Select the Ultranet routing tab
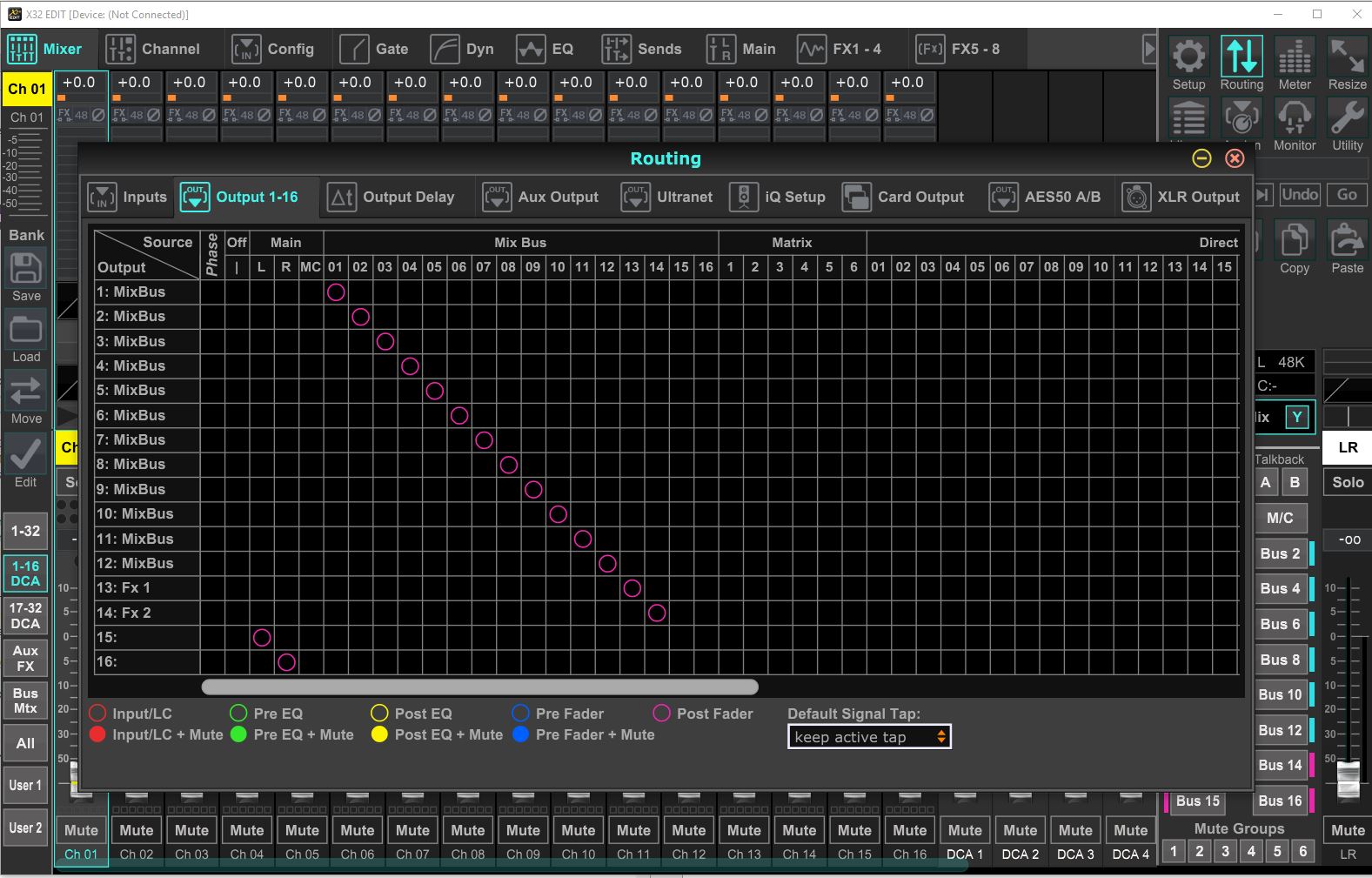Screen dimensions: 1372x878 click(667, 198)
